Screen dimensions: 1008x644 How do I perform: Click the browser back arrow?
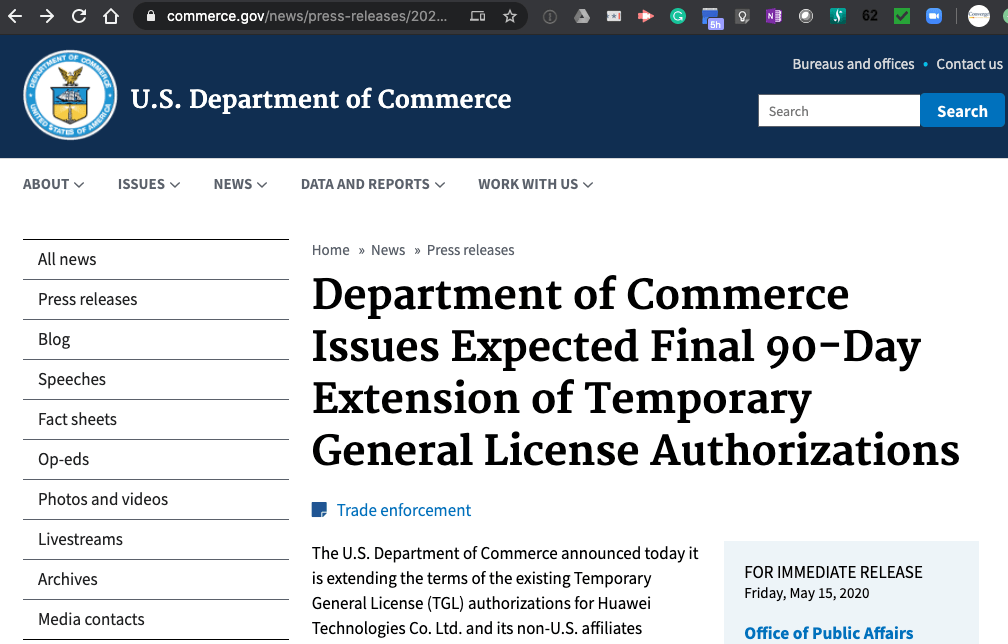point(16,16)
